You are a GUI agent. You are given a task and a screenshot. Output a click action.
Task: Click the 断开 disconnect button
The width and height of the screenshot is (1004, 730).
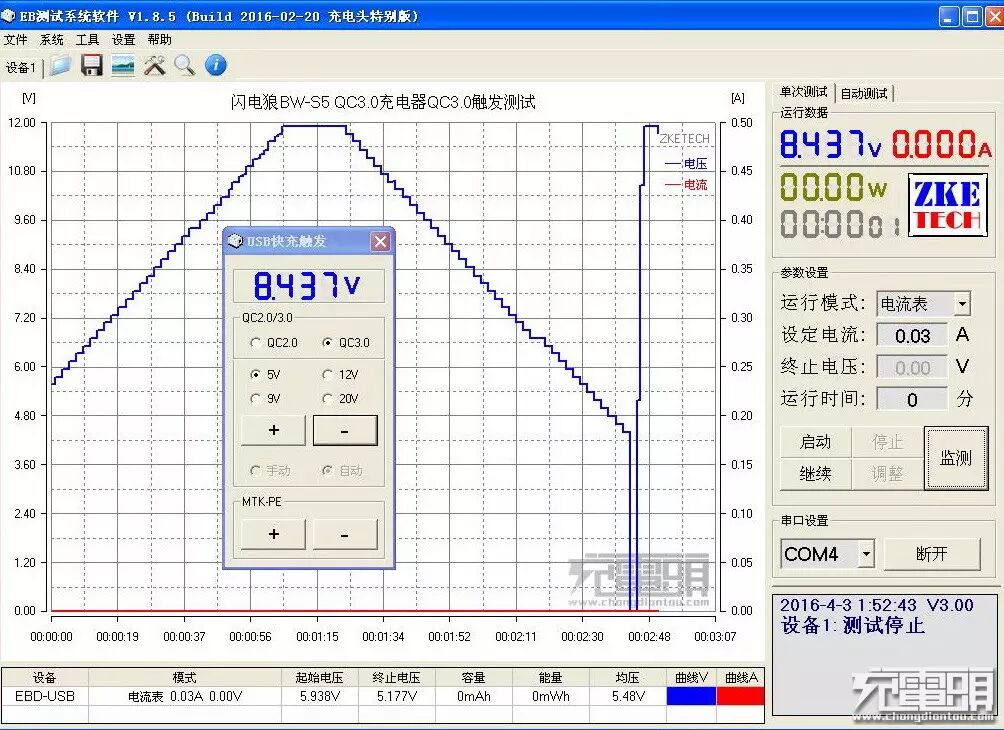932,554
